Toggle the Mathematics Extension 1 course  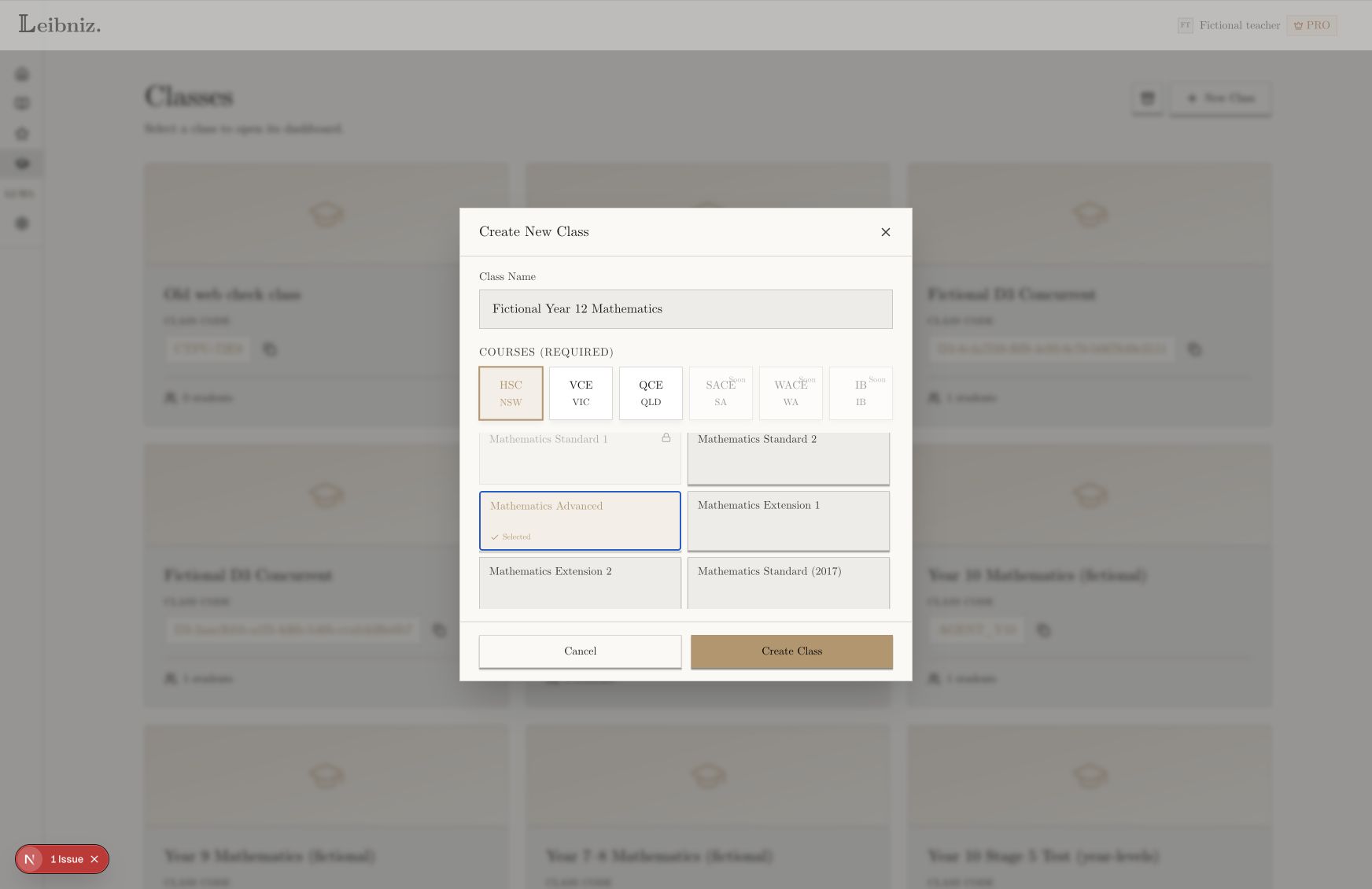[788, 521]
